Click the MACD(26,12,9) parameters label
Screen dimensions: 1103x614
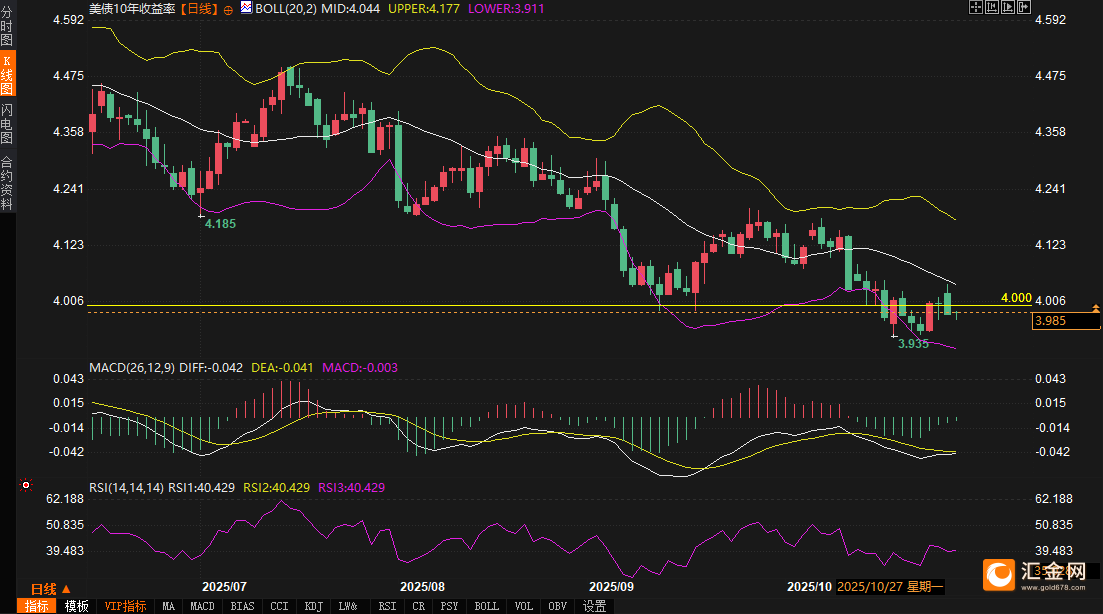pyautogui.click(x=132, y=368)
